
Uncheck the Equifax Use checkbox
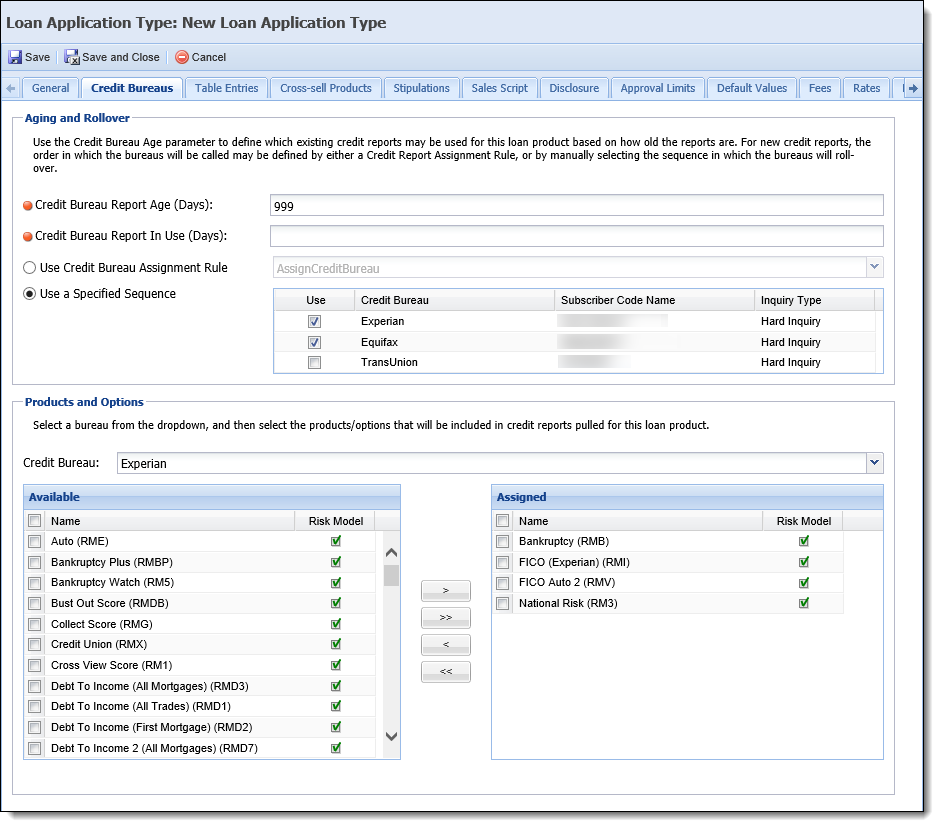pyautogui.click(x=314, y=343)
